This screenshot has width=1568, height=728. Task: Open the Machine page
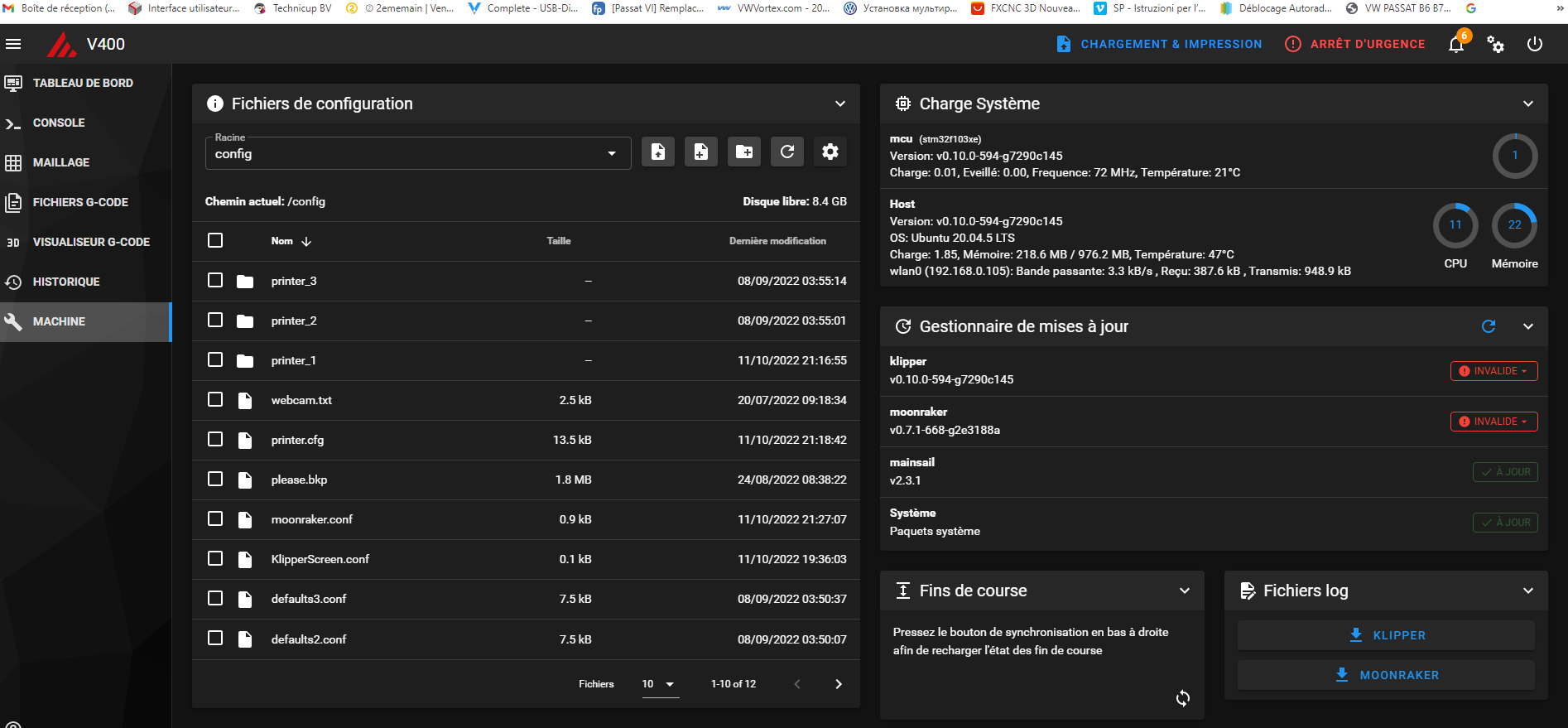tap(85, 321)
